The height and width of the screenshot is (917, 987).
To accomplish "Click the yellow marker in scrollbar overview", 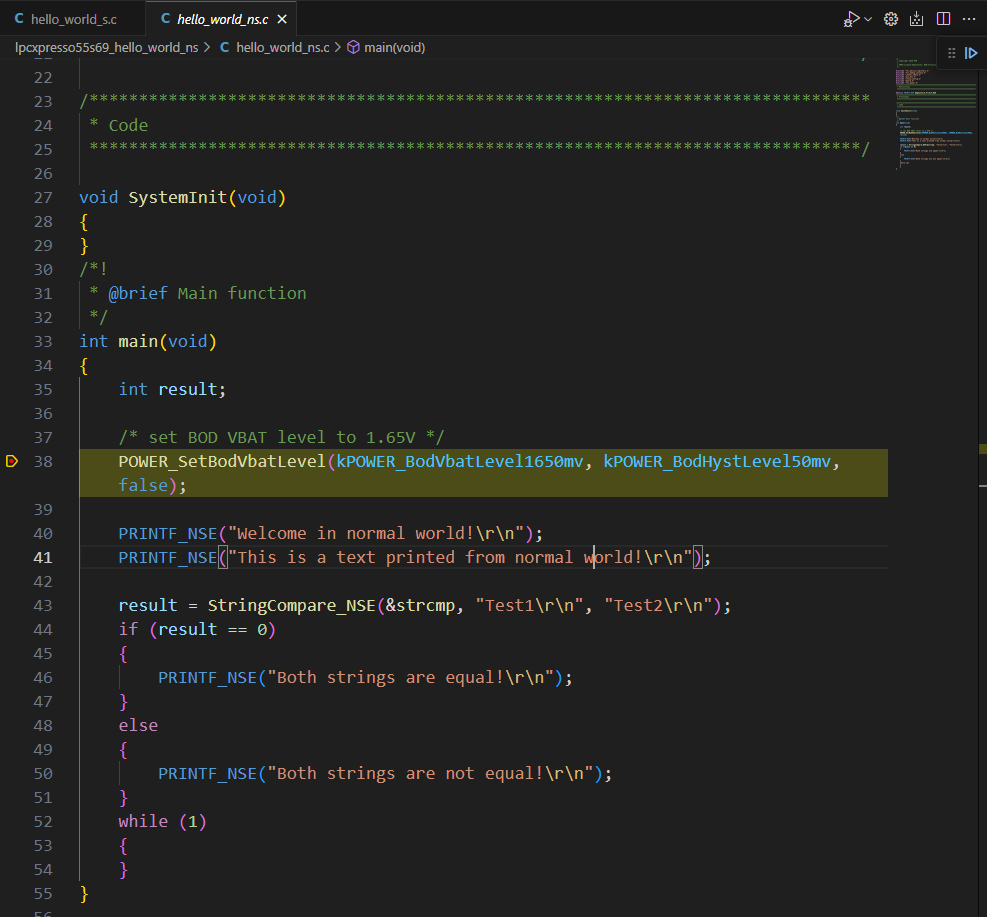I will point(982,450).
